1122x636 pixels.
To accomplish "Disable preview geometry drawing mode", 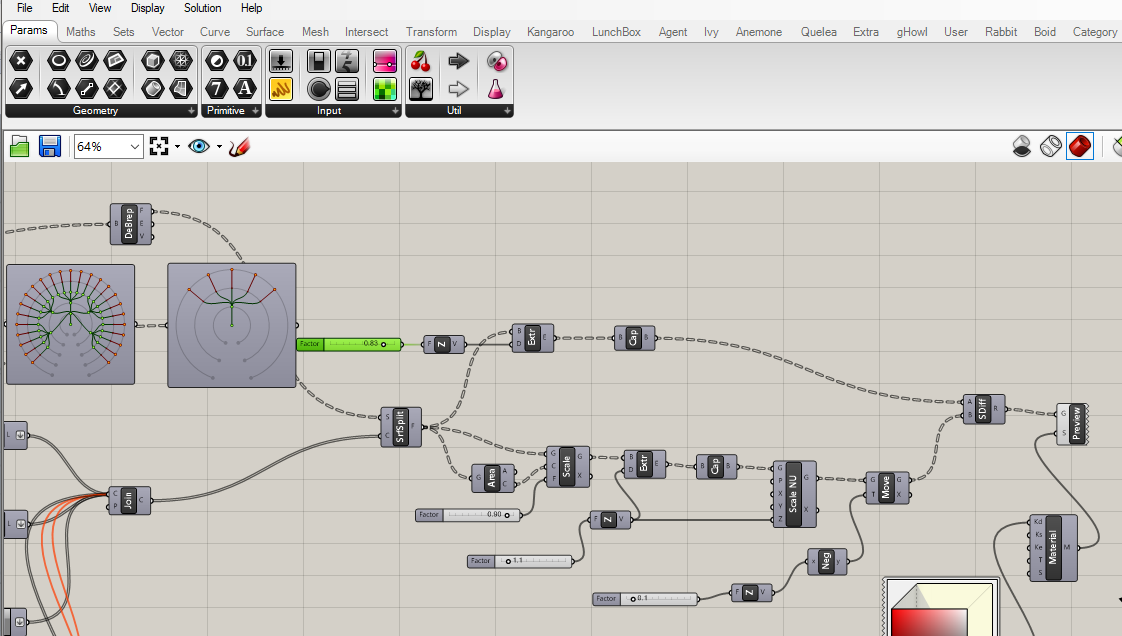I will 1022,147.
